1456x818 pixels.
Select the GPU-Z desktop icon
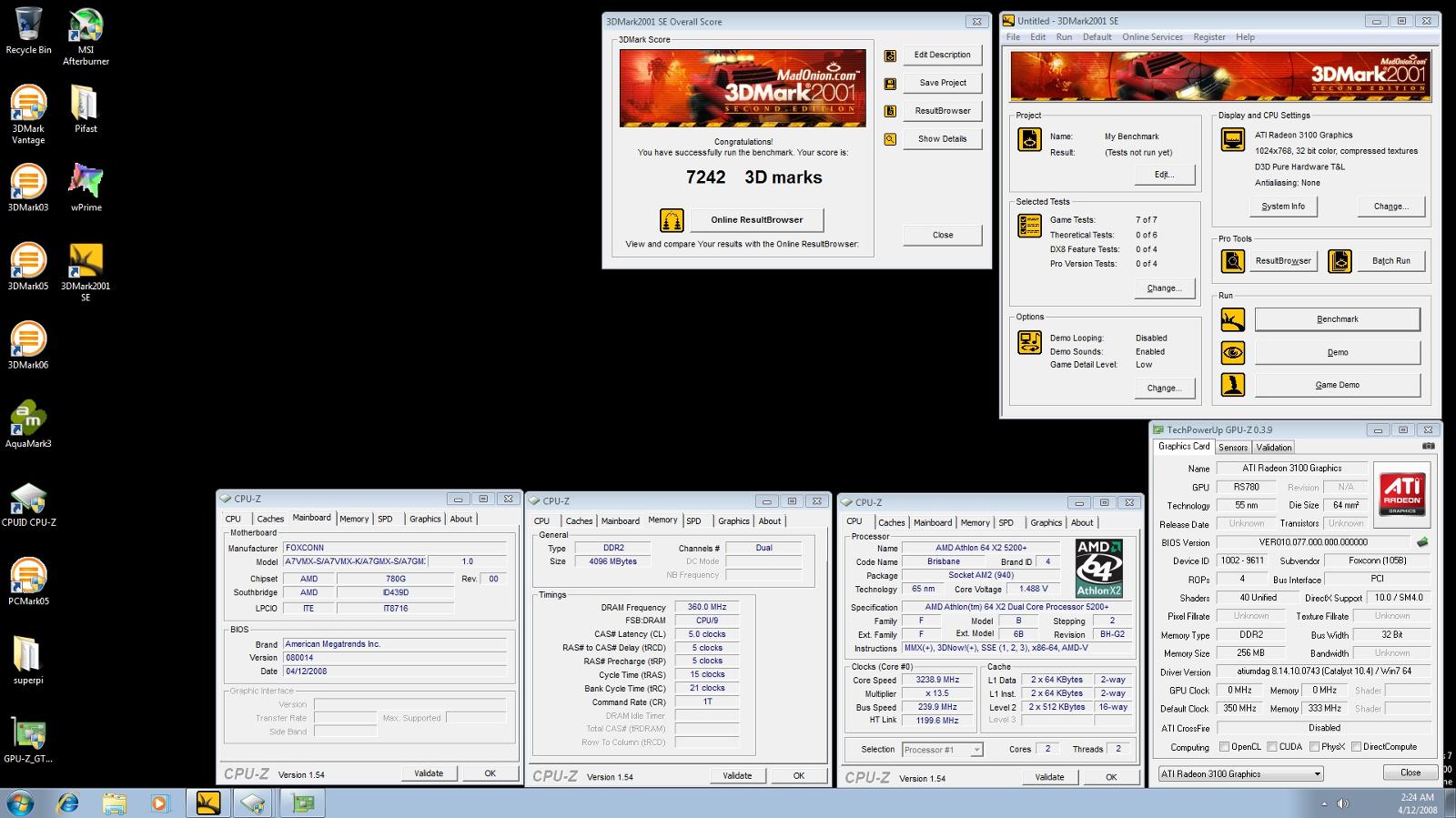[28, 740]
